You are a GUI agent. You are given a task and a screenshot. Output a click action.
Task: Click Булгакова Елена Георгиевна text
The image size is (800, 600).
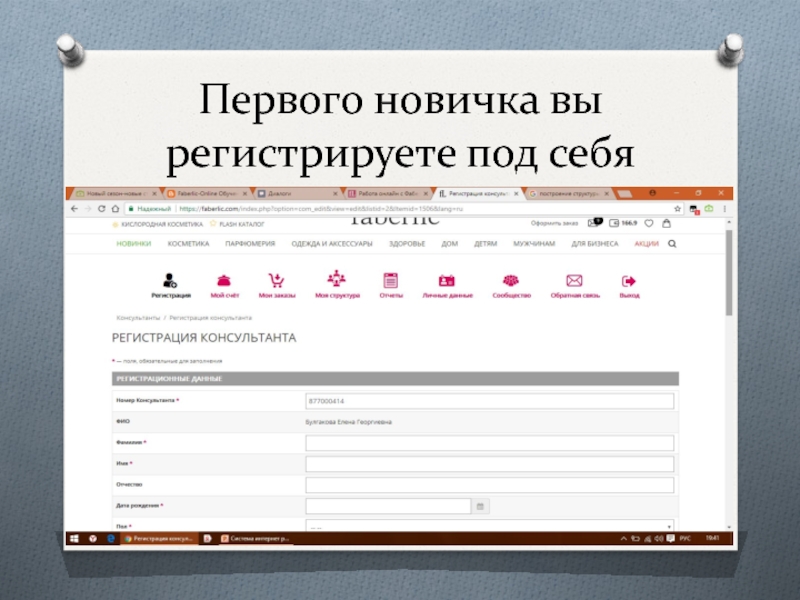point(348,422)
